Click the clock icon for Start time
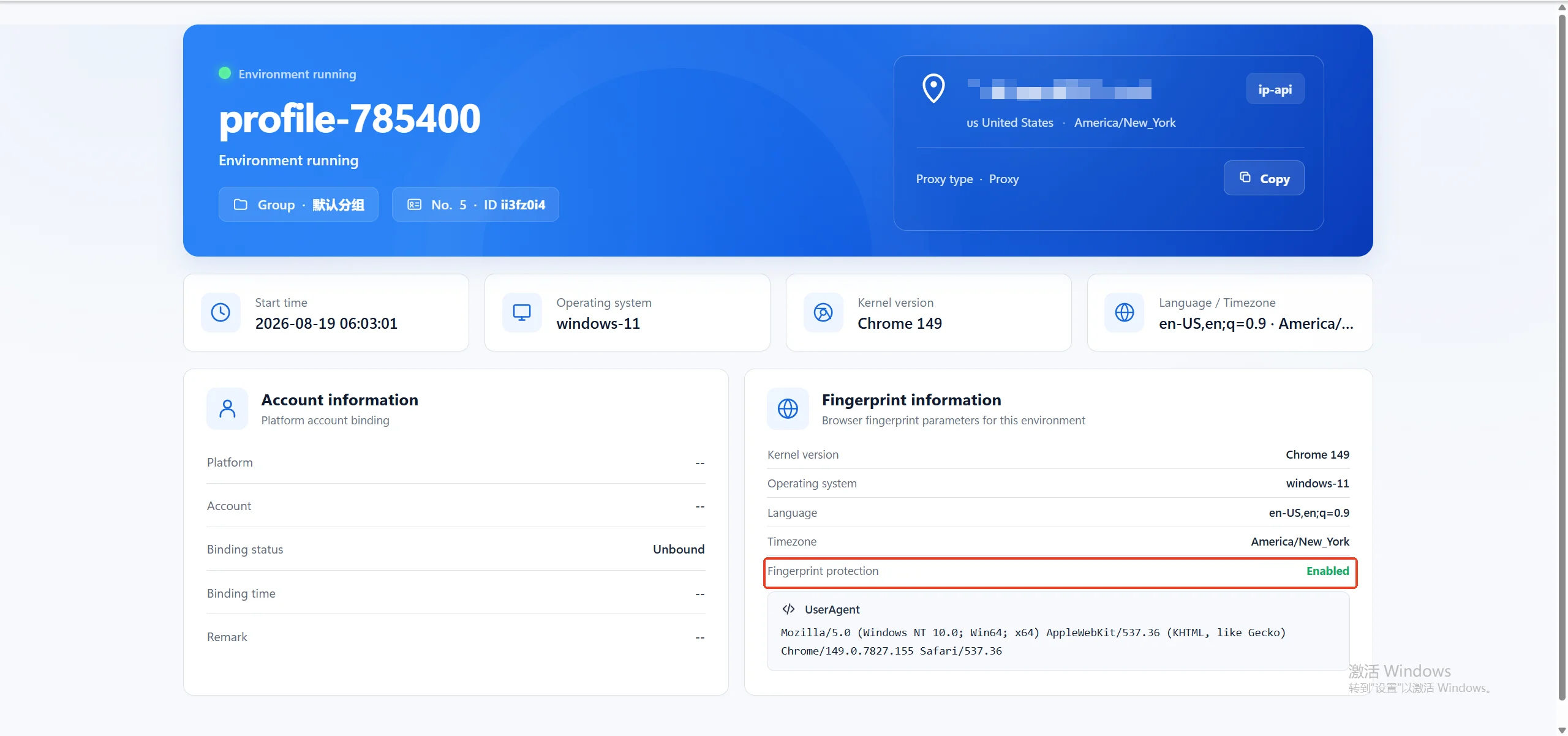The height and width of the screenshot is (736, 1568). click(x=221, y=312)
